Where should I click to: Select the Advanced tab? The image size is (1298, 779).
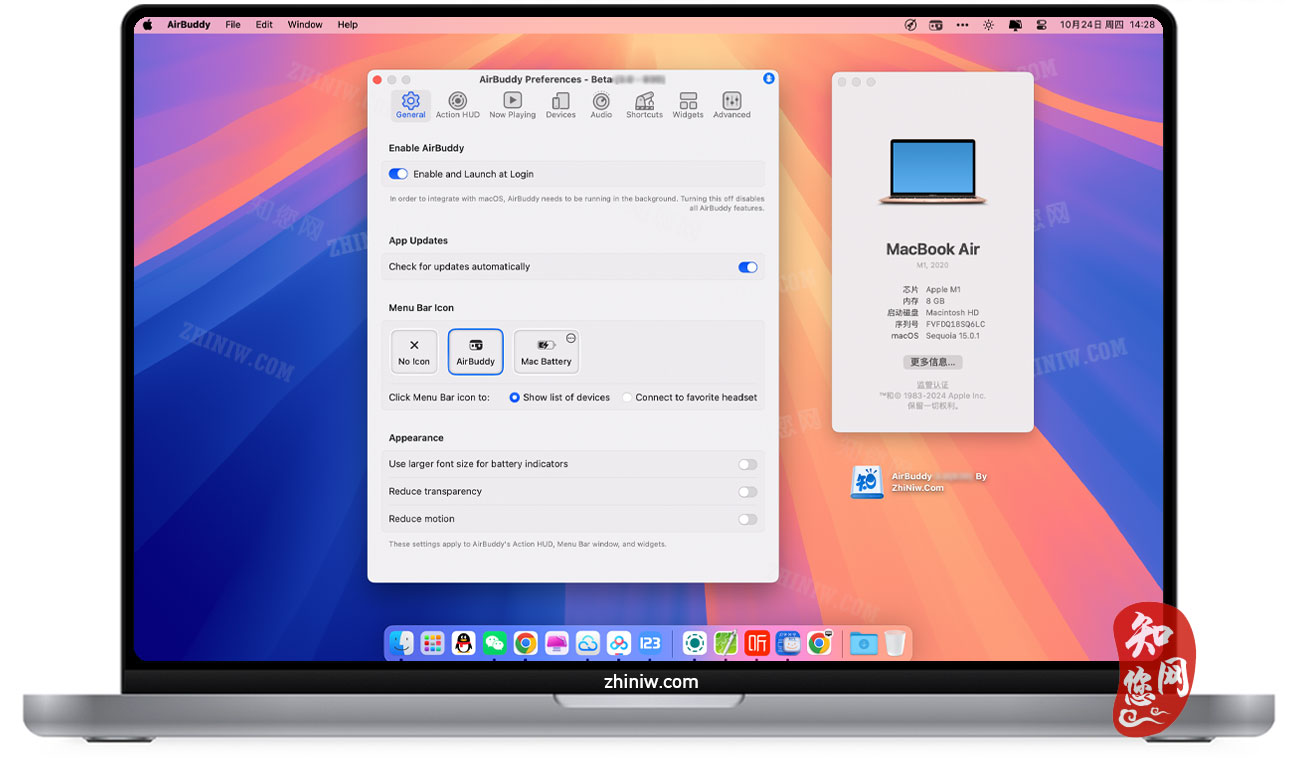point(731,105)
